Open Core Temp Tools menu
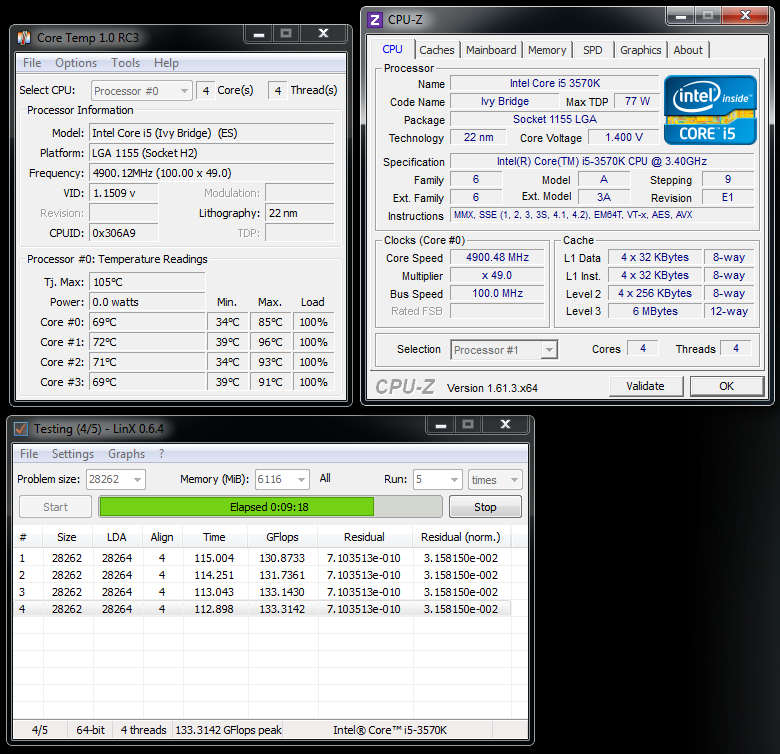Image resolution: width=780 pixels, height=754 pixels. click(125, 63)
